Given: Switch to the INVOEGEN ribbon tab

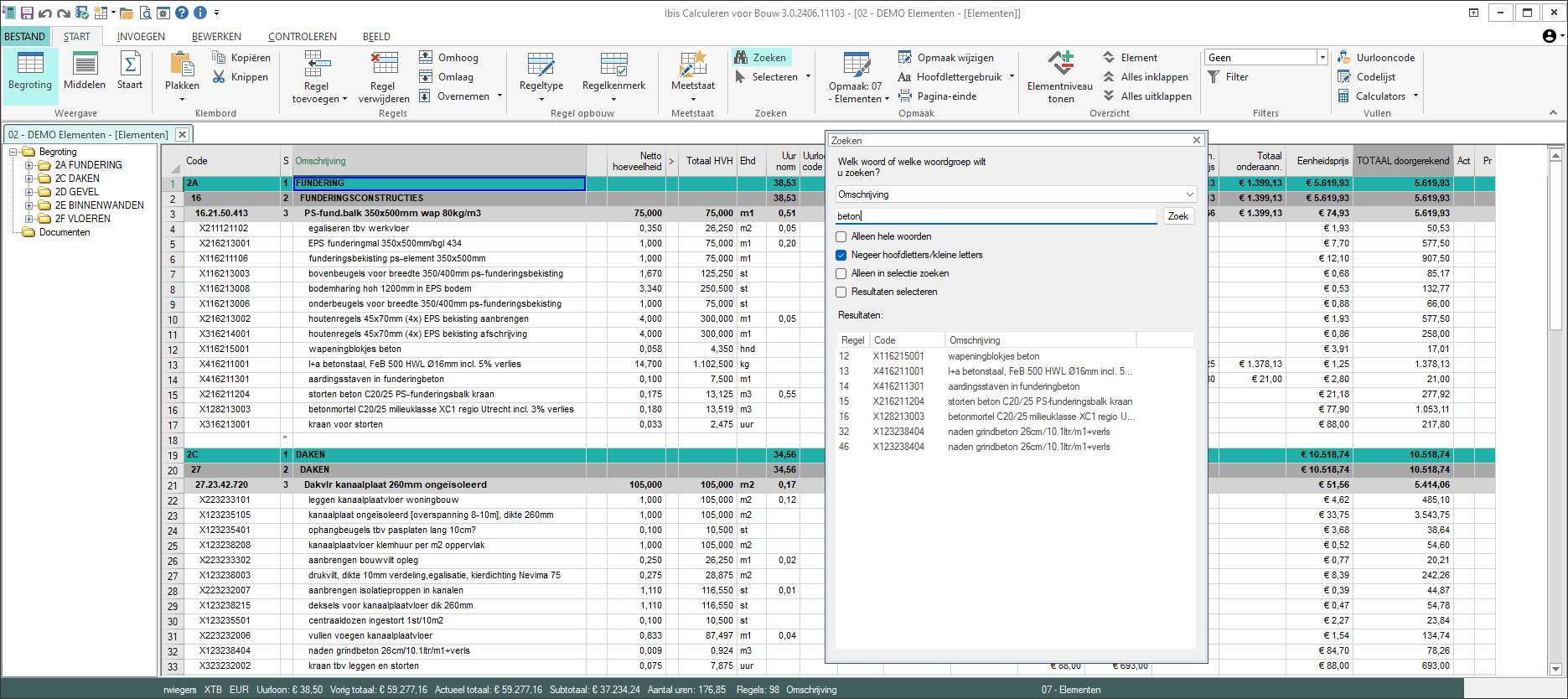Looking at the screenshot, I should tap(141, 36).
